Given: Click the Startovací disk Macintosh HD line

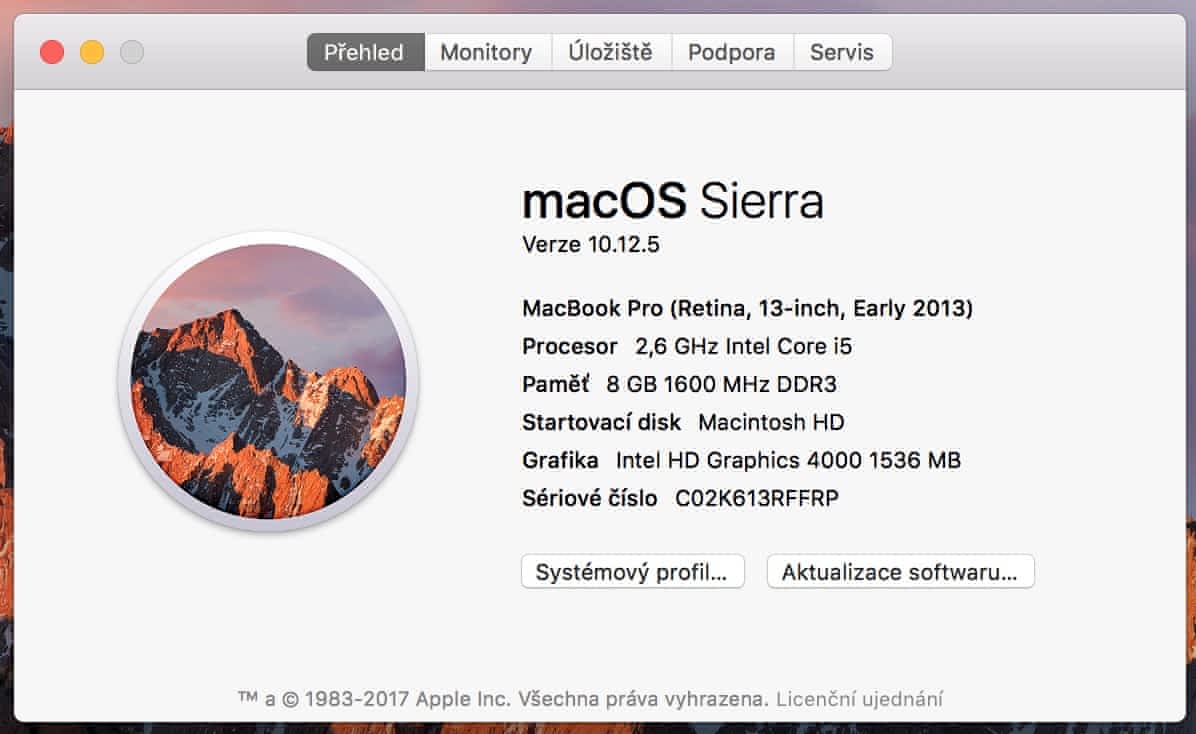Looking at the screenshot, I should [x=683, y=422].
